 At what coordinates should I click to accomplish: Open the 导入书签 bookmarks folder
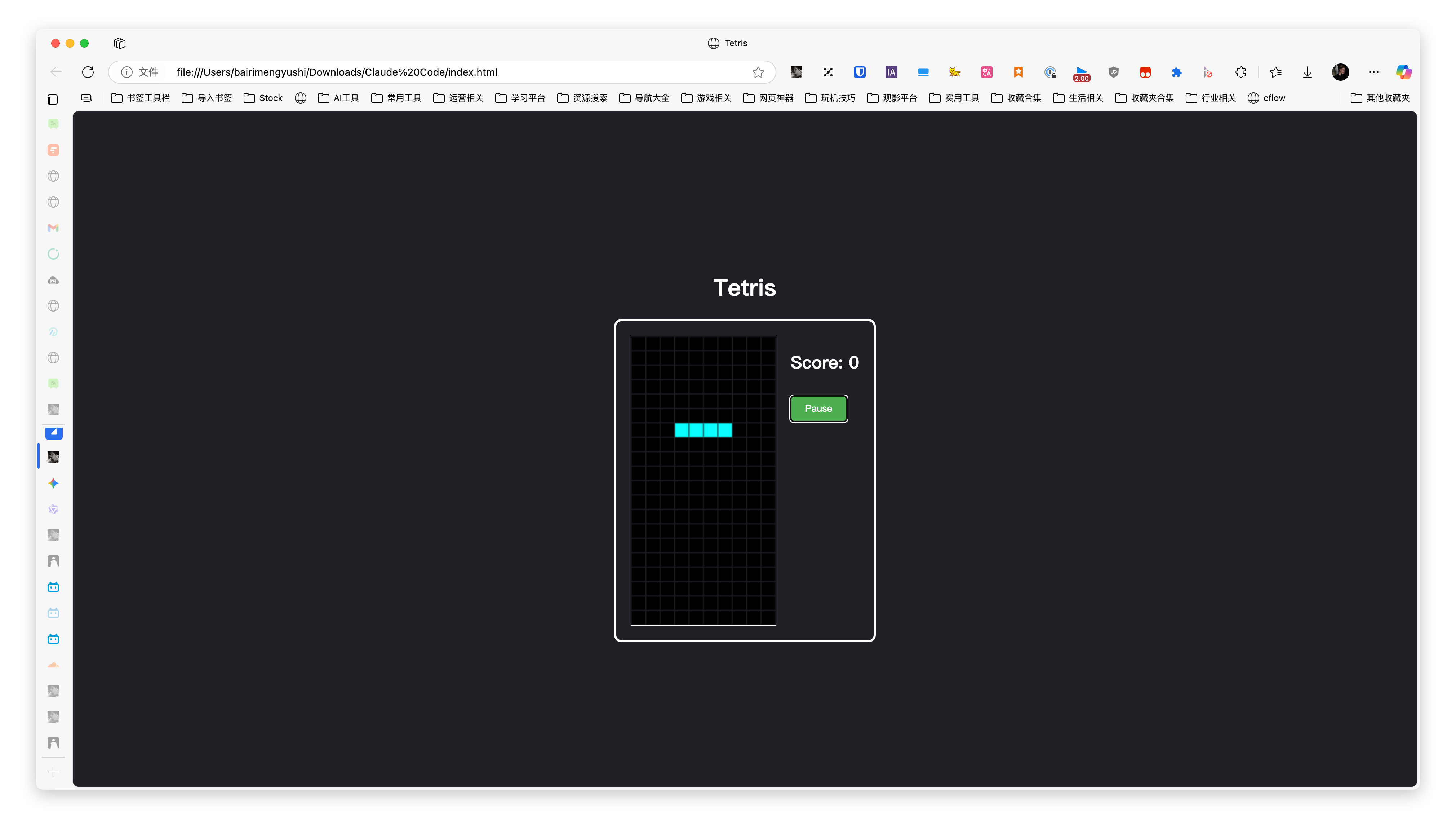207,98
